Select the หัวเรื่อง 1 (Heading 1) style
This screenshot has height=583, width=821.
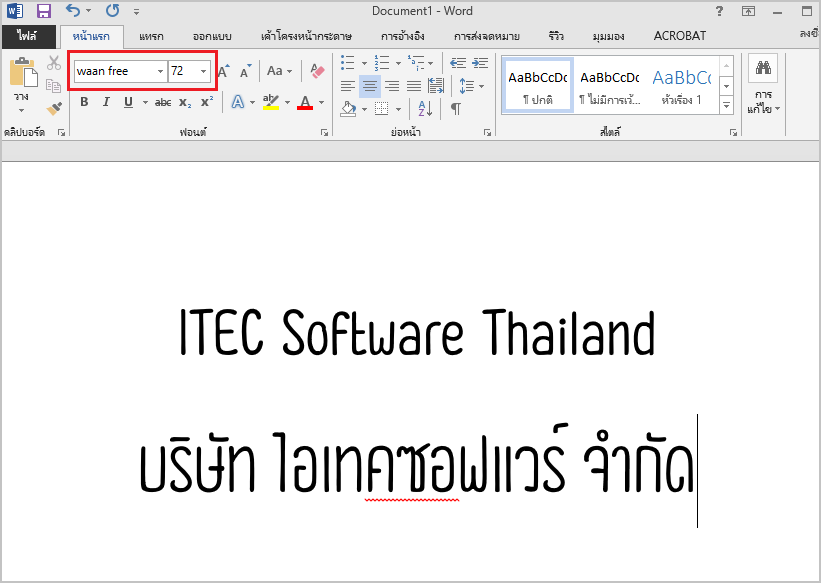(x=682, y=86)
